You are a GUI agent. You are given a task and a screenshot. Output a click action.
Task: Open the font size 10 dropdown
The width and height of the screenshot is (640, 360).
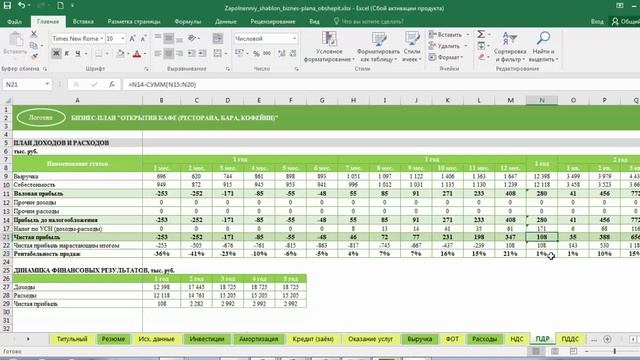point(122,39)
